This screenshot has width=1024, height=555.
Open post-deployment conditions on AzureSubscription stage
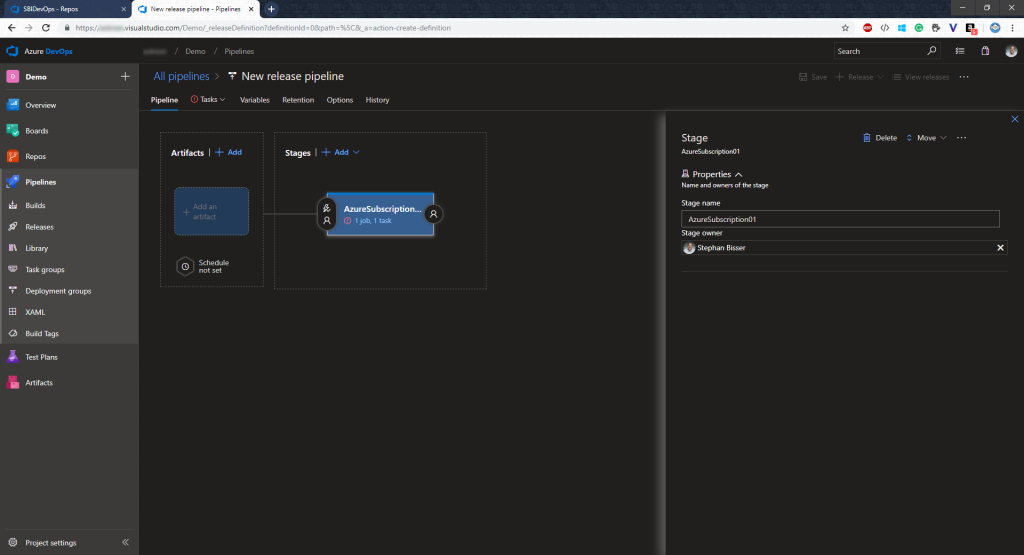tap(434, 214)
